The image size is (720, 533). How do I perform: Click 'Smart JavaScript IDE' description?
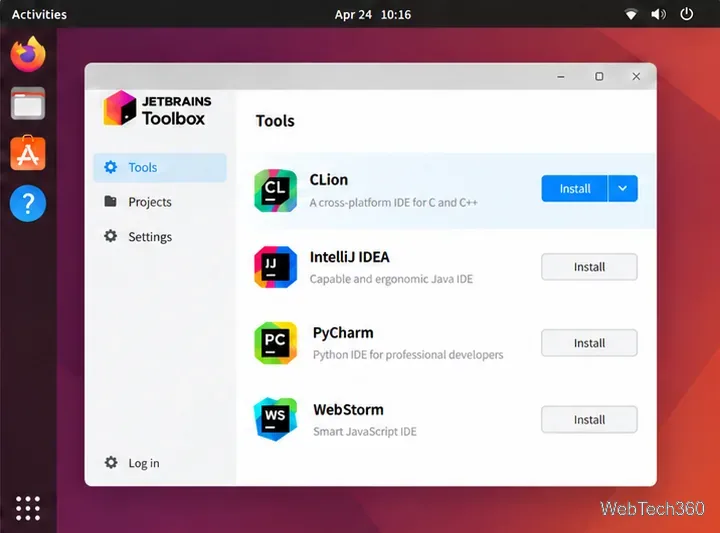365,432
